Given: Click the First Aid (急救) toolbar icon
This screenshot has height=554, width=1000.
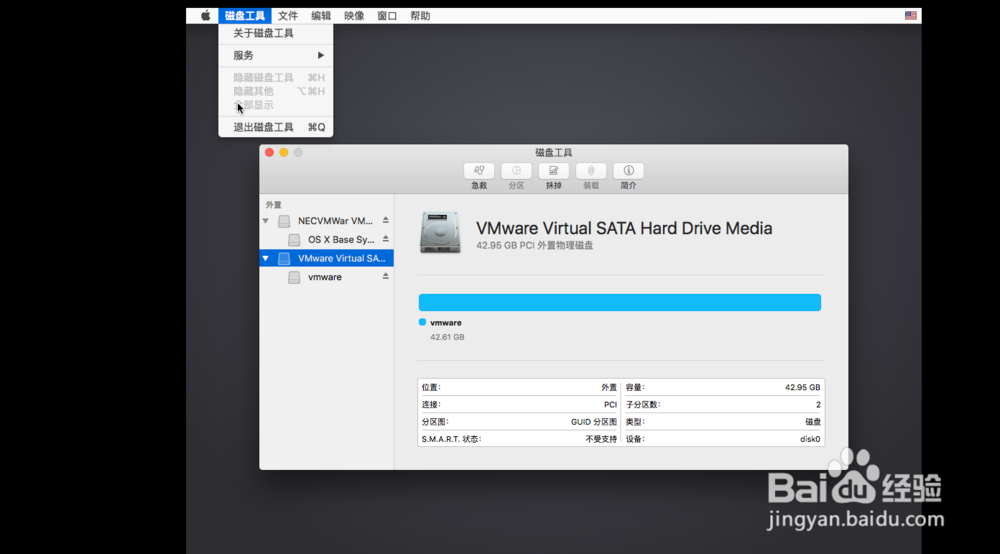Looking at the screenshot, I should pos(479,171).
